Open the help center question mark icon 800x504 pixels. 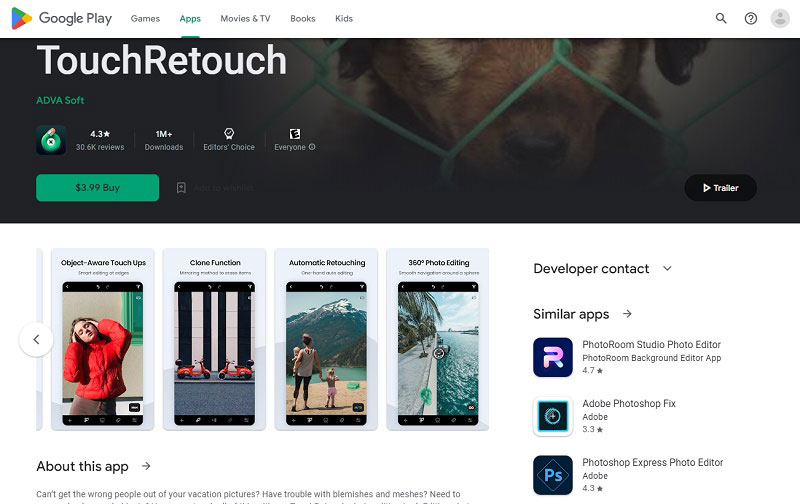point(751,18)
